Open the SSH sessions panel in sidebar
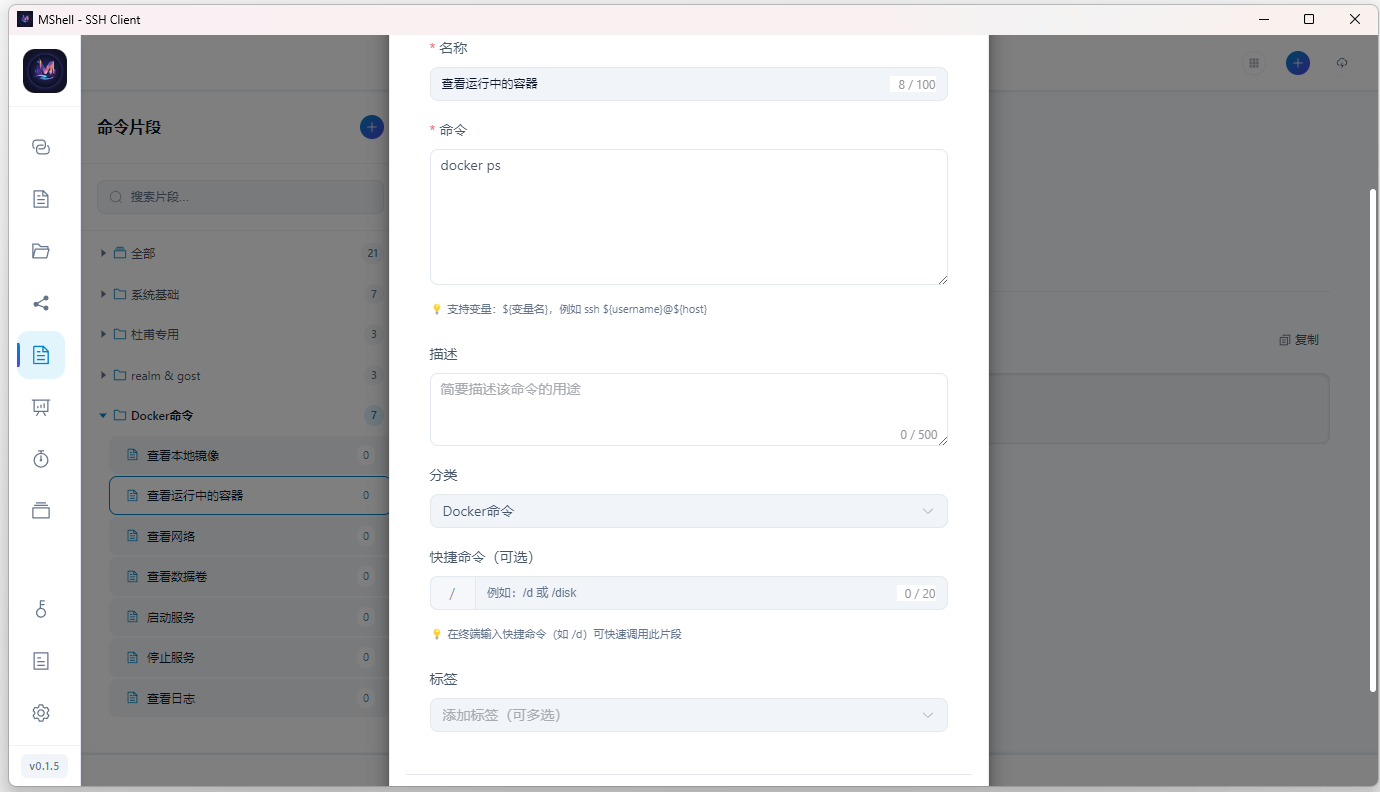This screenshot has height=792, width=1380. (x=40, y=146)
